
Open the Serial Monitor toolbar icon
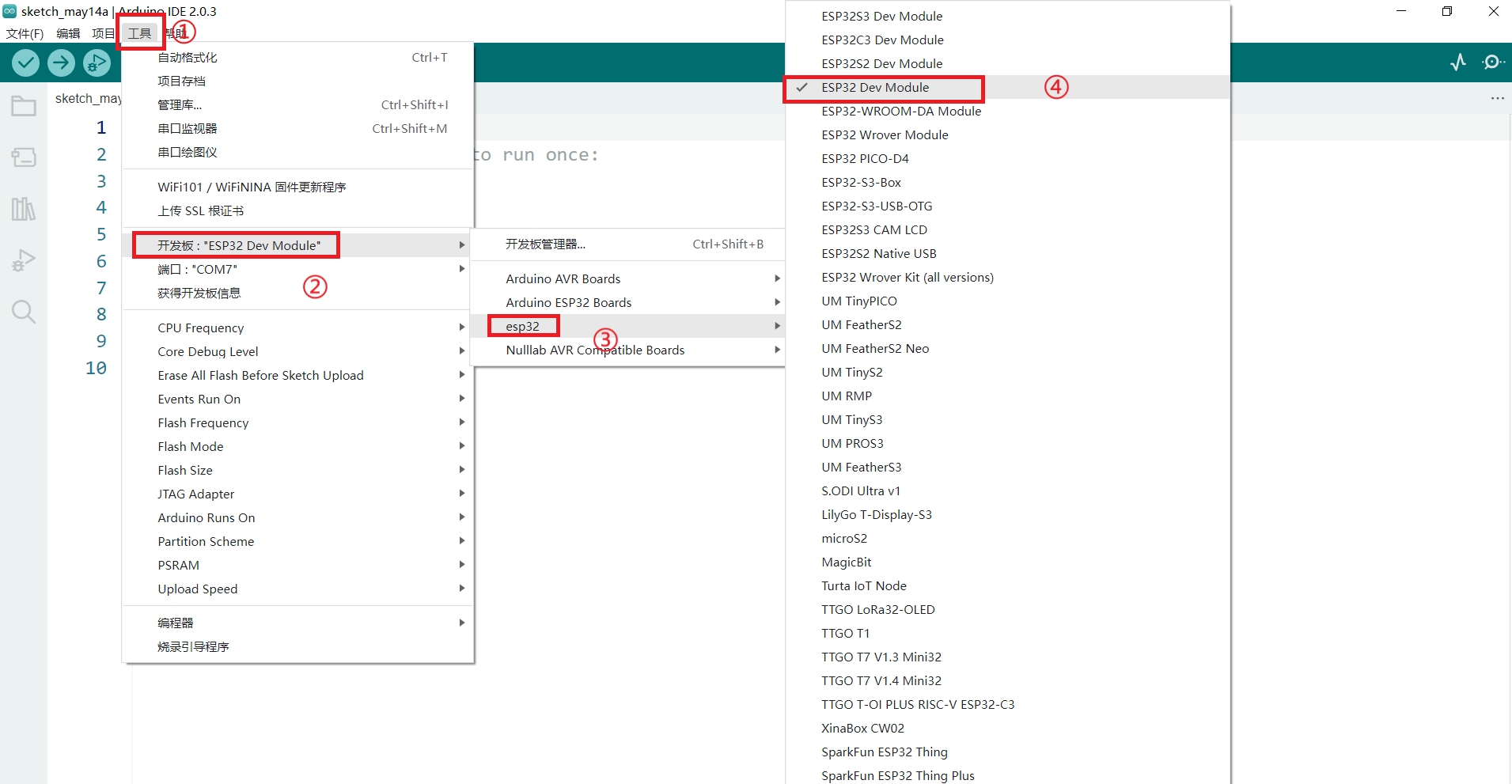click(x=1492, y=62)
